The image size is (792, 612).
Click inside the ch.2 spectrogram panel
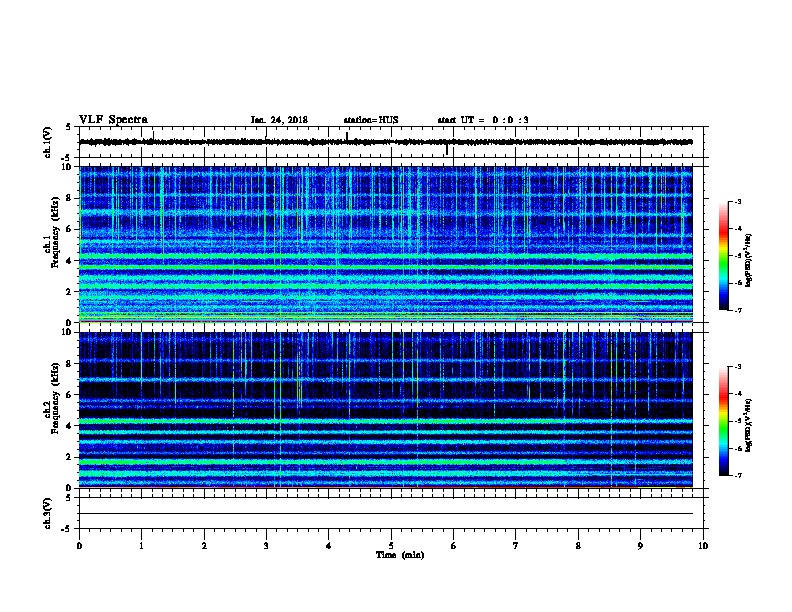click(386, 410)
